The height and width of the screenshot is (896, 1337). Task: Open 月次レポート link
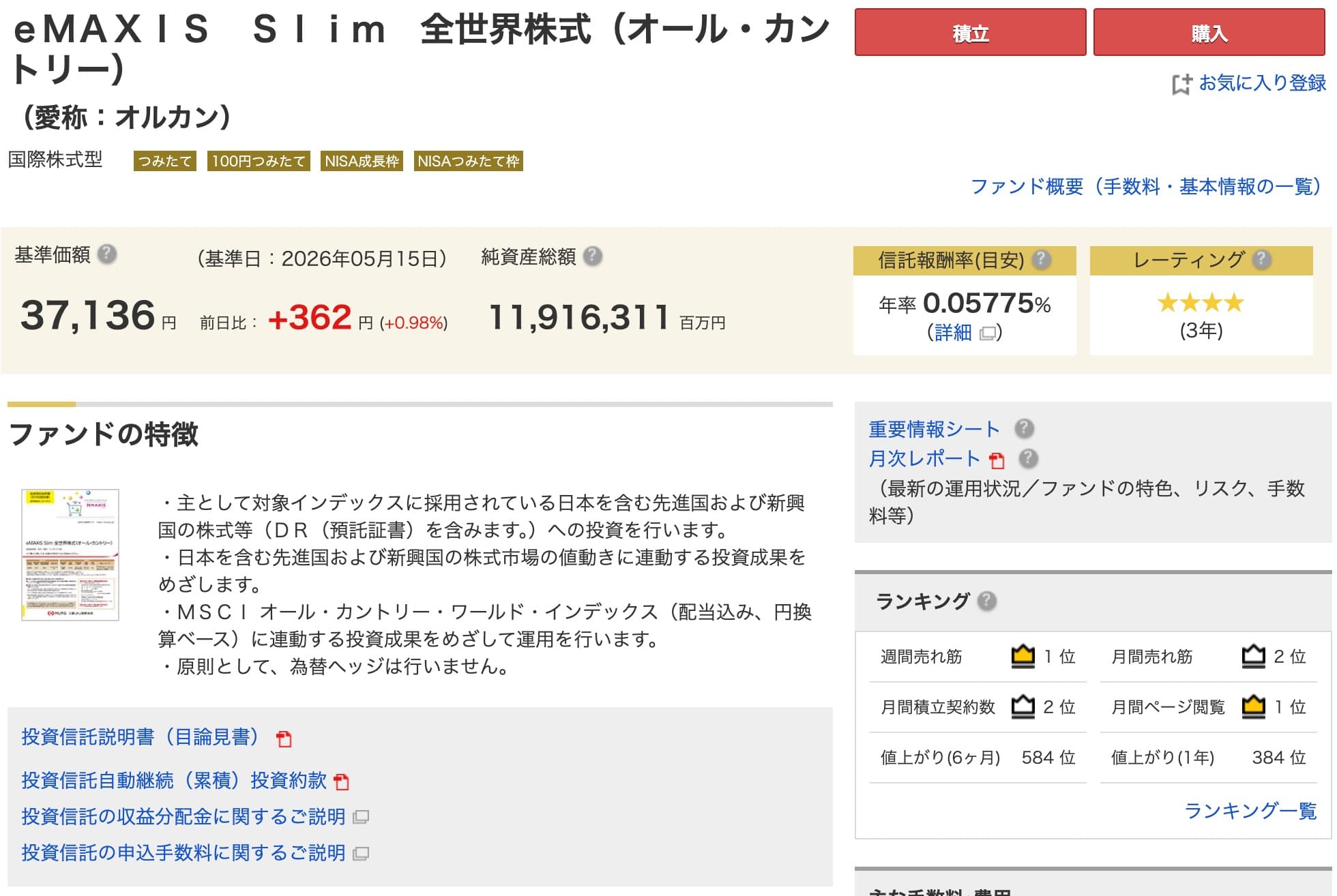(924, 458)
